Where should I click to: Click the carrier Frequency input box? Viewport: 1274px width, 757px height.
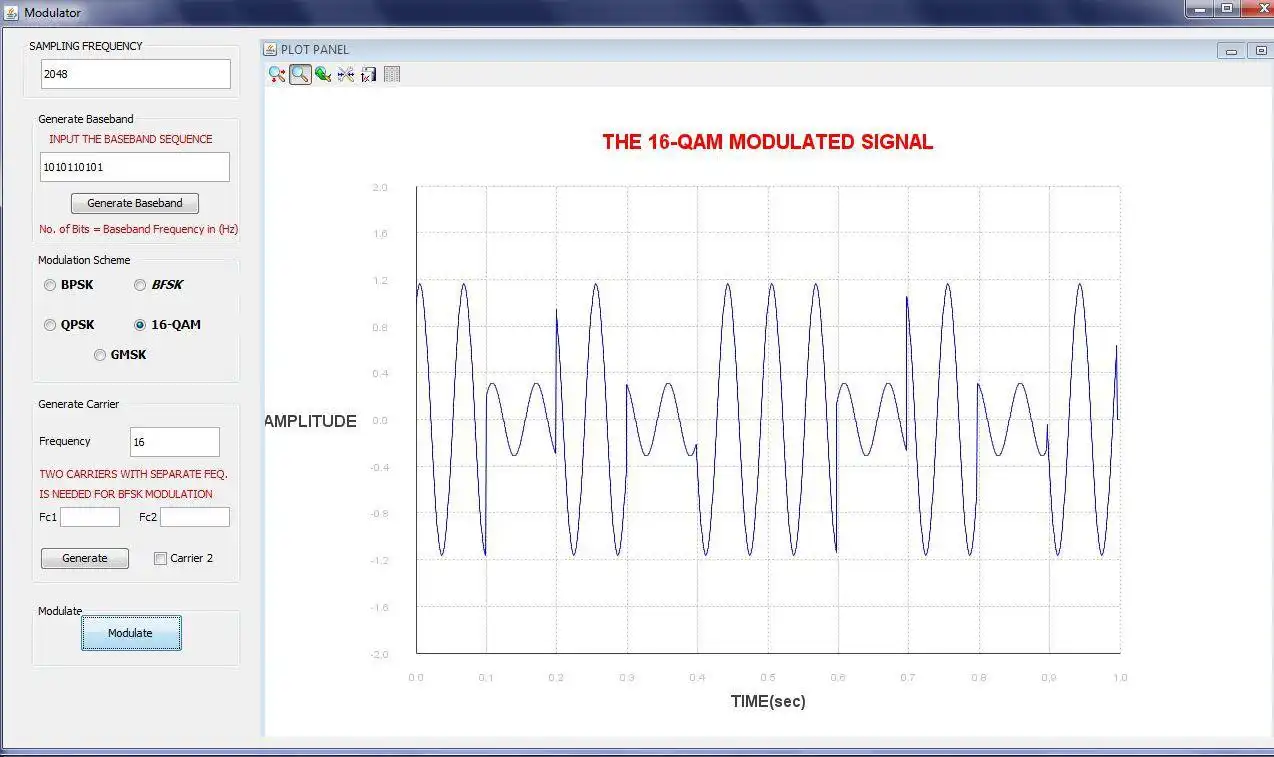pos(174,441)
